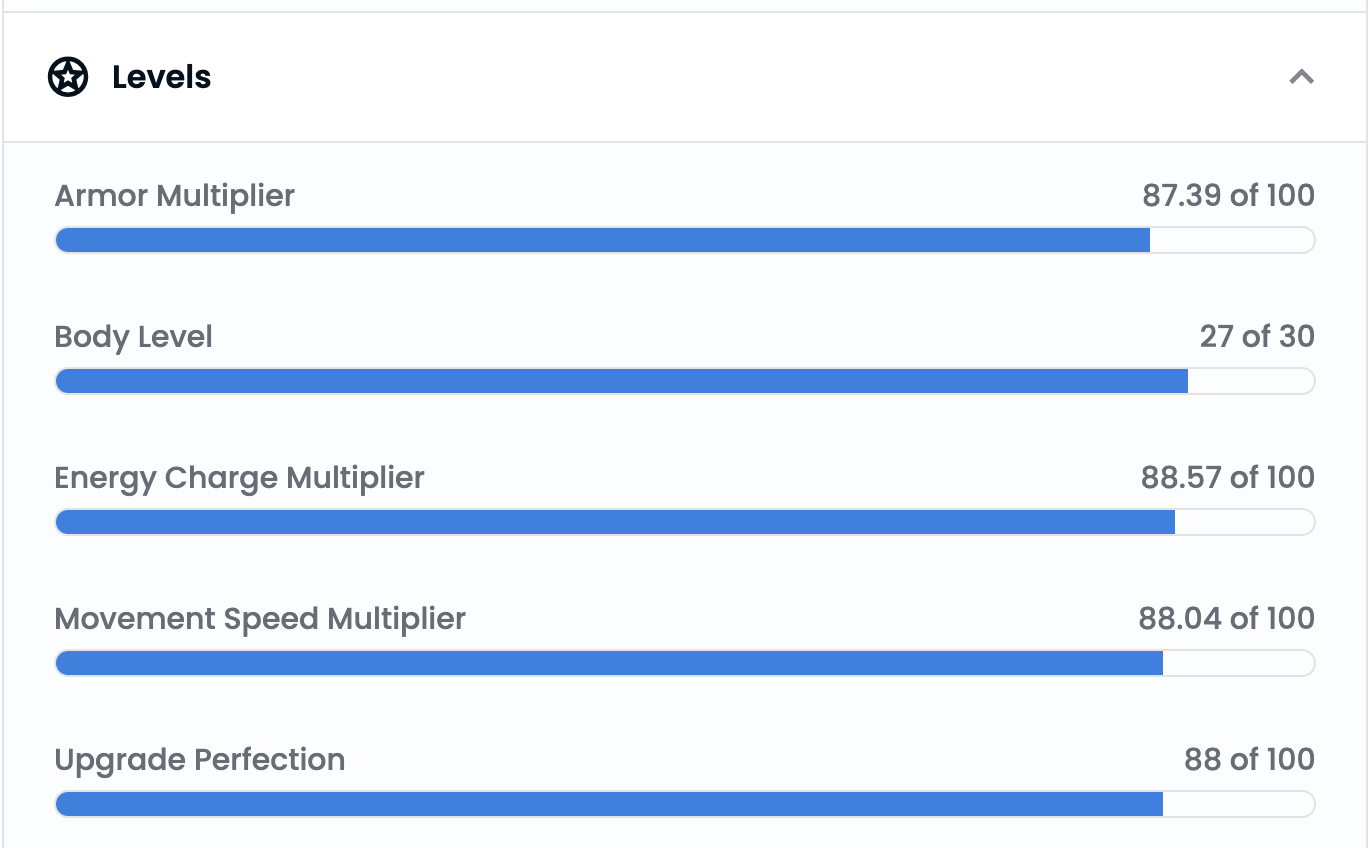Click the 88.57 of 100 value
1368x848 pixels.
click(1228, 478)
